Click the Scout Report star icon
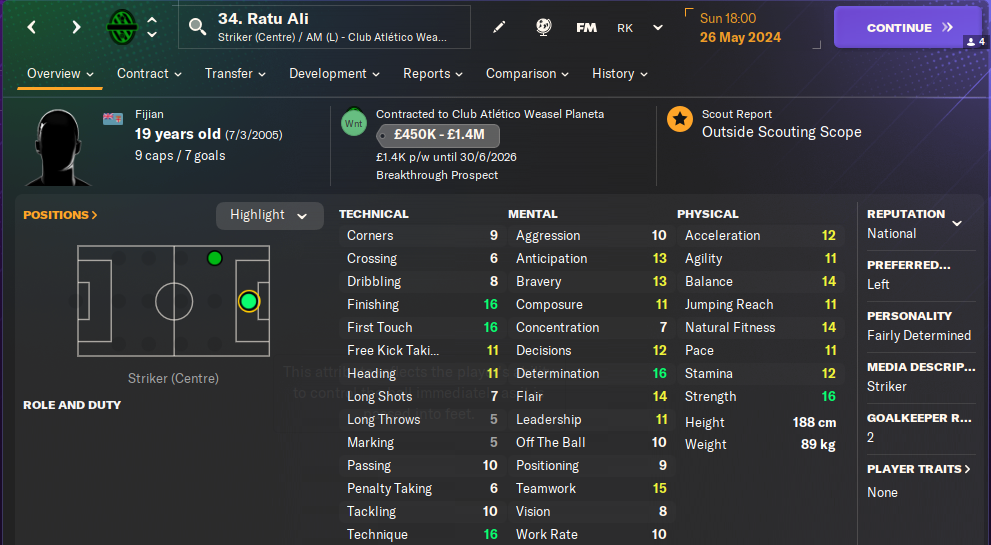The image size is (991, 545). tap(680, 121)
